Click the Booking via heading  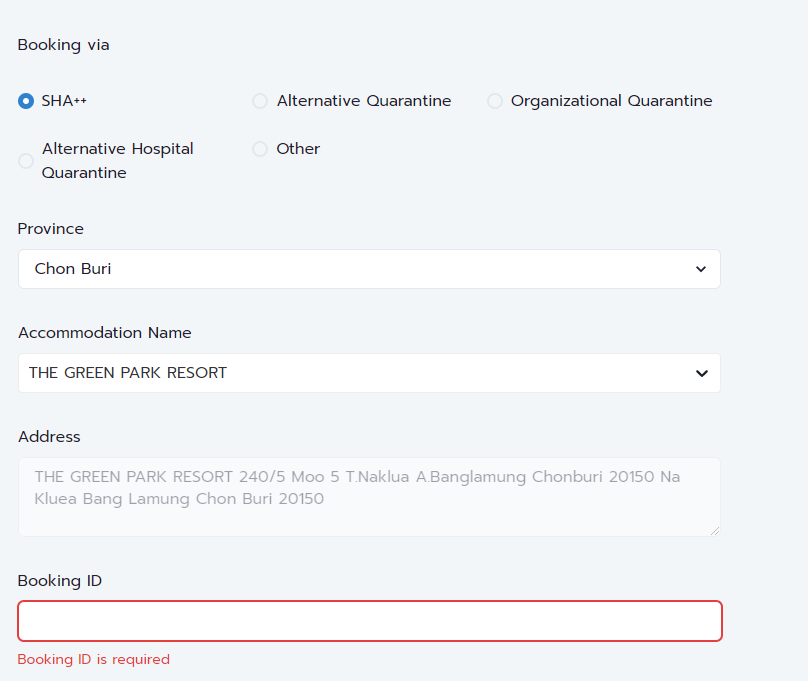[63, 45]
